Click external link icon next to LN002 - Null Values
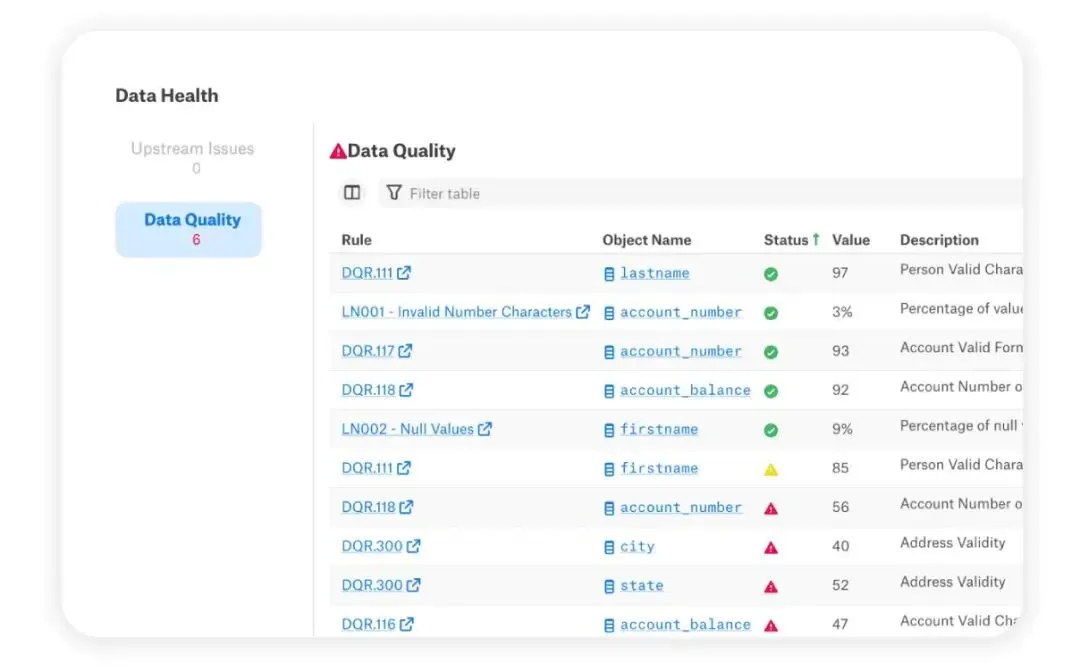The image size is (1080, 672). [485, 429]
